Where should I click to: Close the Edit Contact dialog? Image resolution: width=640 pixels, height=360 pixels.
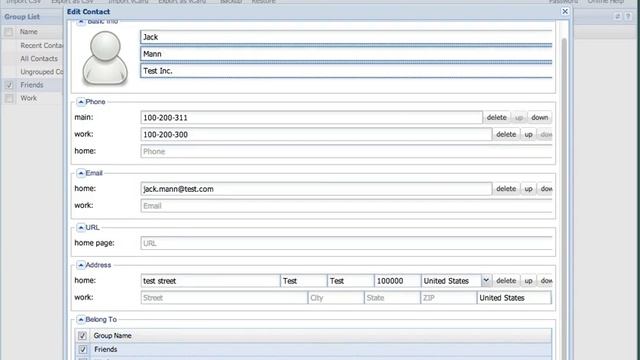coord(565,11)
